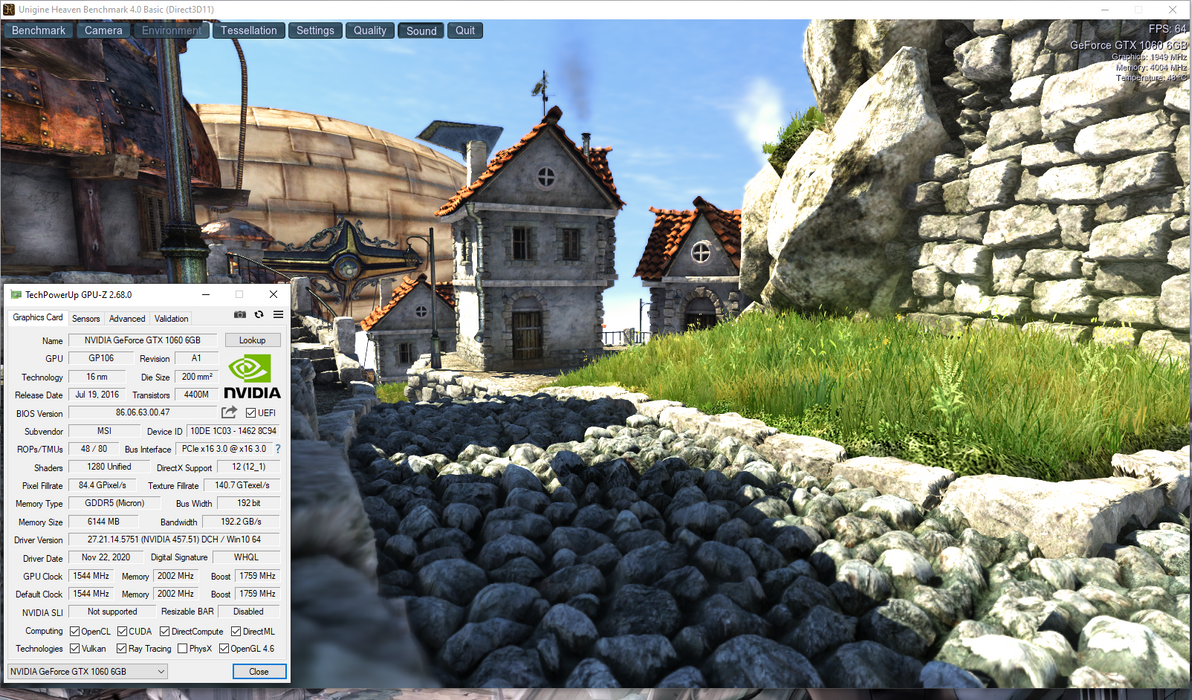Toggle the OpenGL 4.6 checkbox
Viewport: 1192px width, 700px height.
click(224, 648)
